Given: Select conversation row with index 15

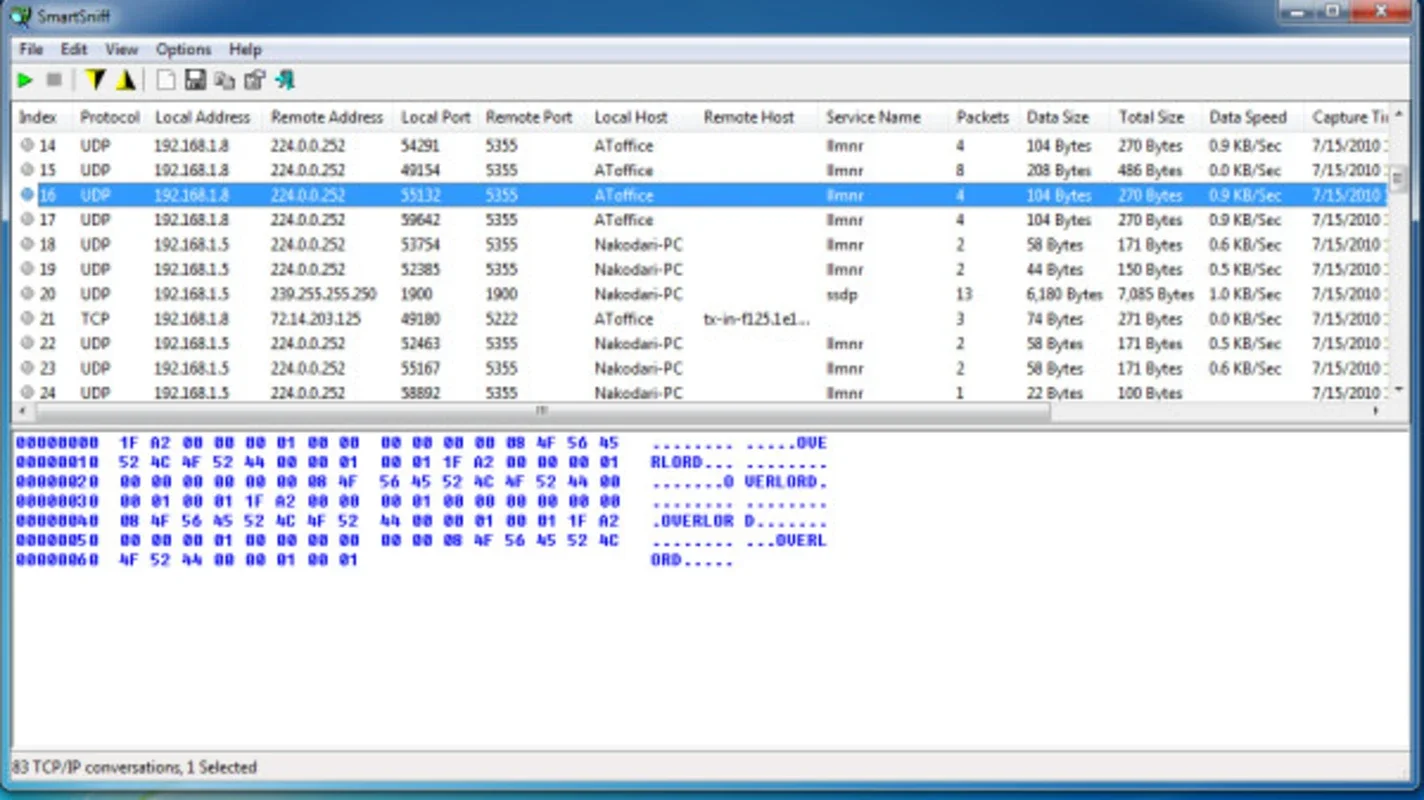Looking at the screenshot, I should (x=701, y=170).
